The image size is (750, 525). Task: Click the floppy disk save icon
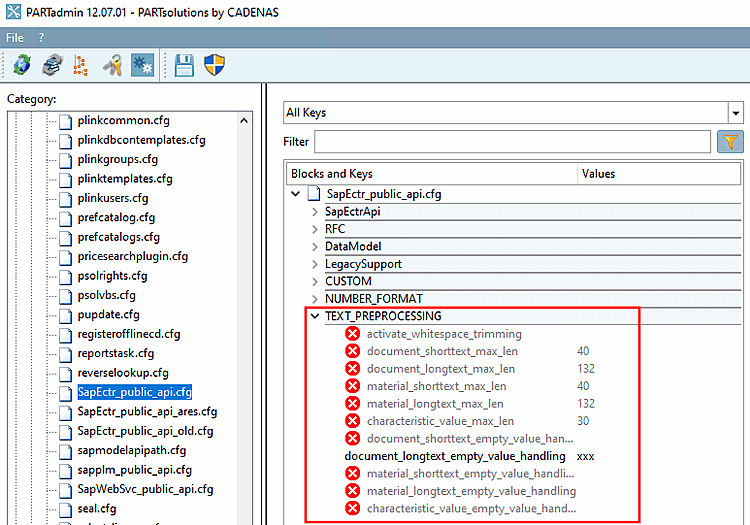coord(184,65)
